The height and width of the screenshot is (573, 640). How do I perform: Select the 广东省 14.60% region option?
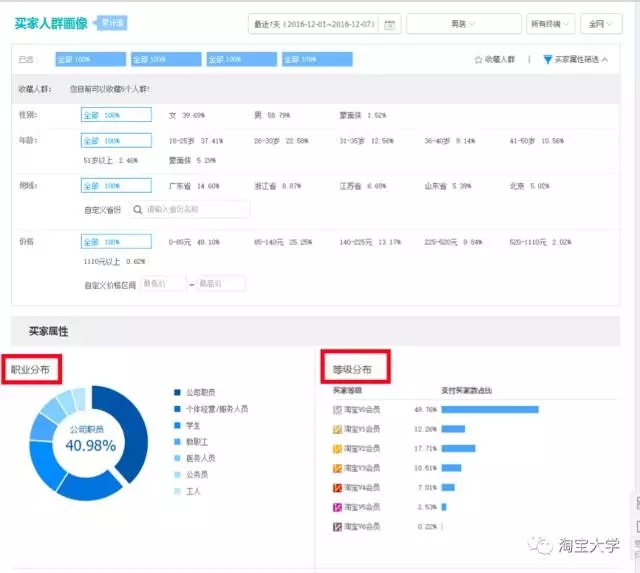click(194, 186)
